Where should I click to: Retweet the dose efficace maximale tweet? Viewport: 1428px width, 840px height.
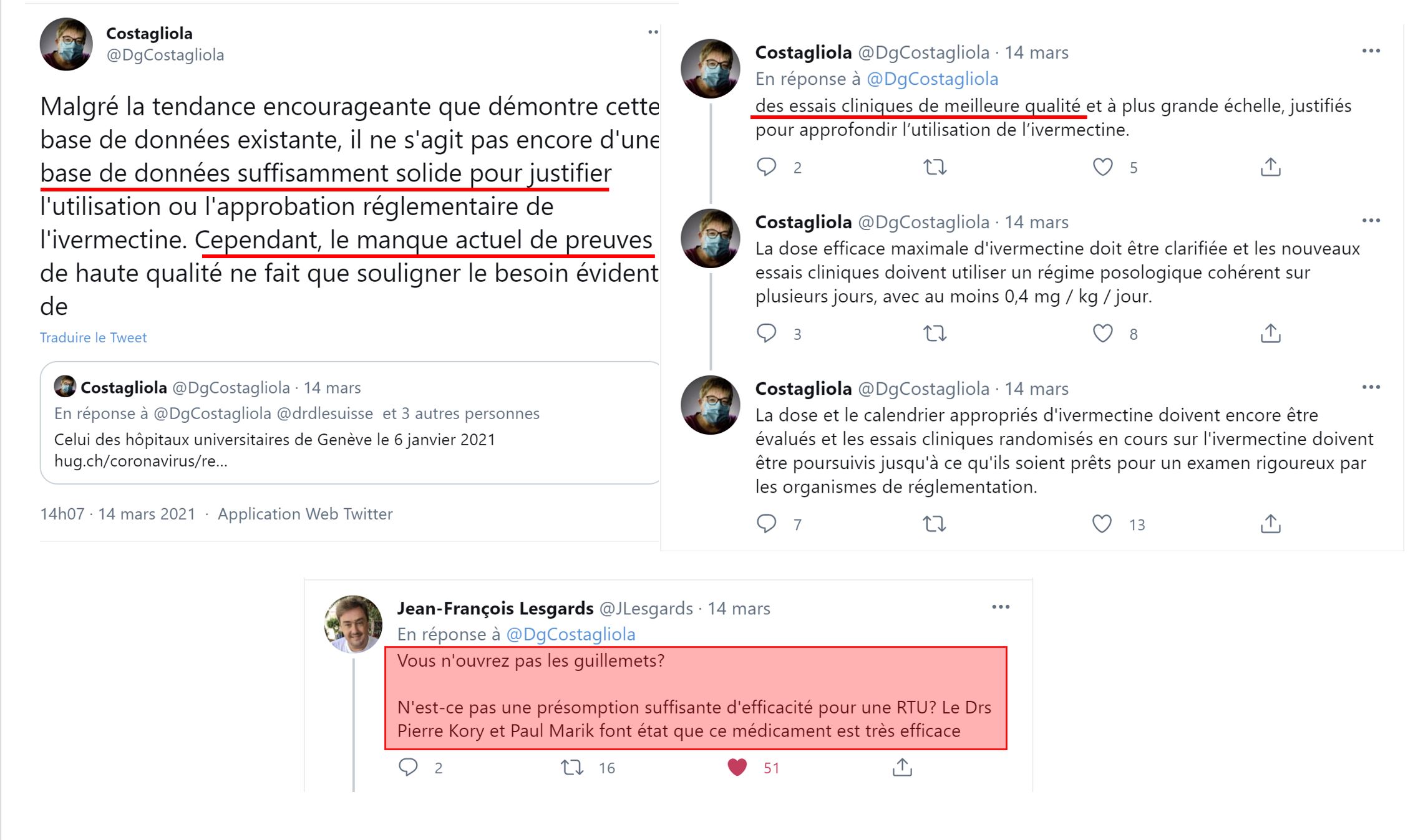[935, 334]
